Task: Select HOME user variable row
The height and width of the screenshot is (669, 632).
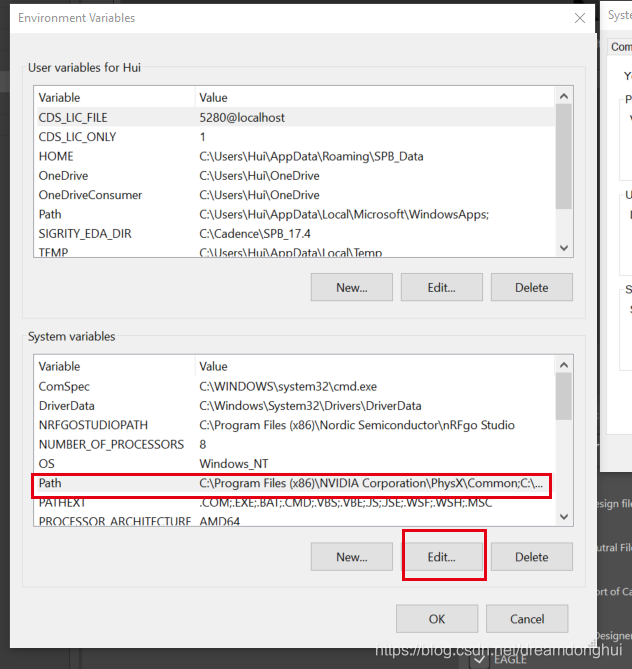Action: click(295, 156)
